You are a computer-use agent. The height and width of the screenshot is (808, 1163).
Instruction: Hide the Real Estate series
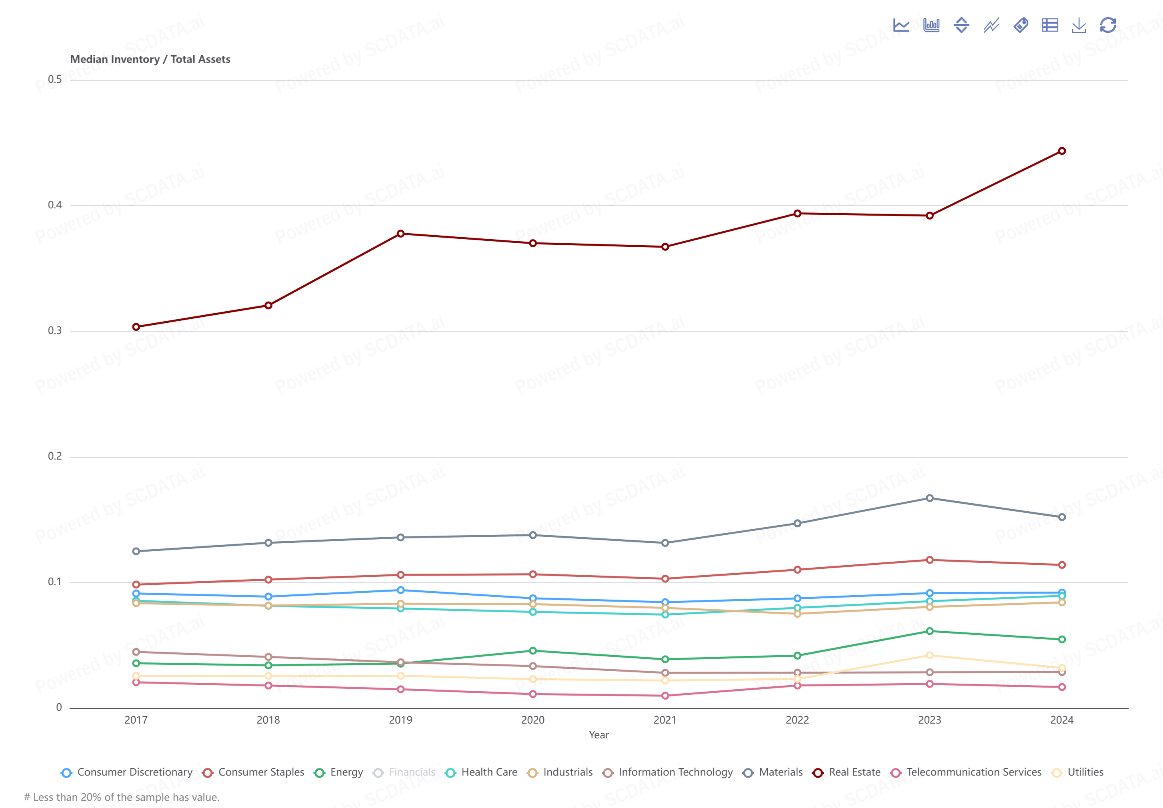click(846, 772)
